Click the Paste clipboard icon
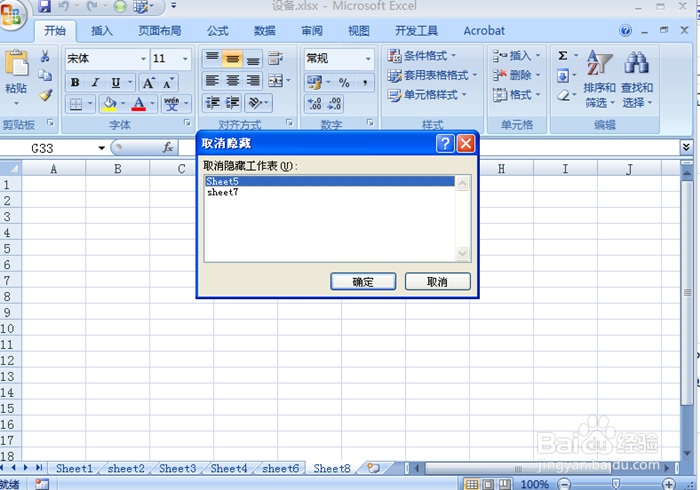 click(17, 62)
